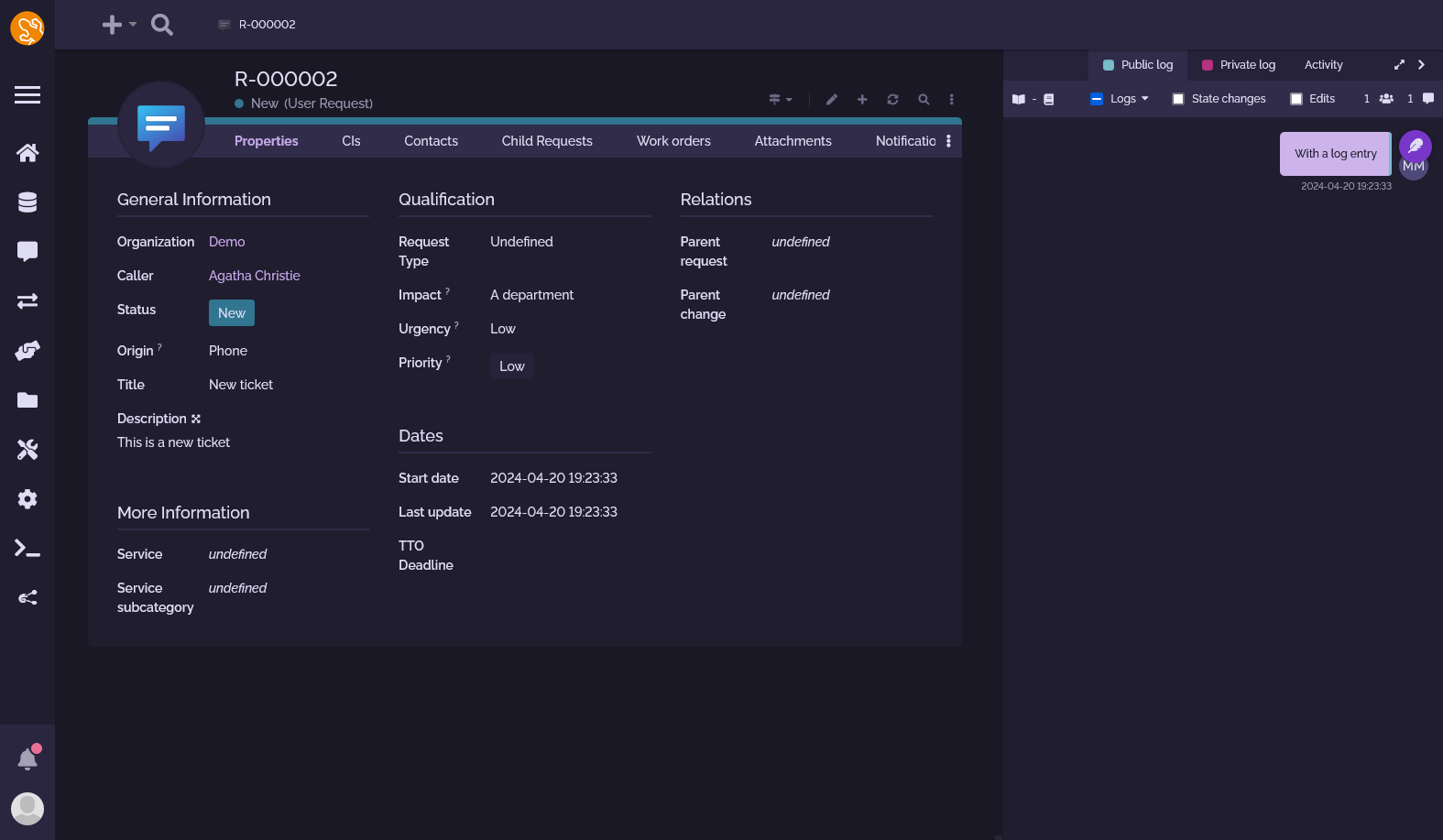Screen dimensions: 1443x840
Task: Open the Contacts tab
Action: coord(431,141)
